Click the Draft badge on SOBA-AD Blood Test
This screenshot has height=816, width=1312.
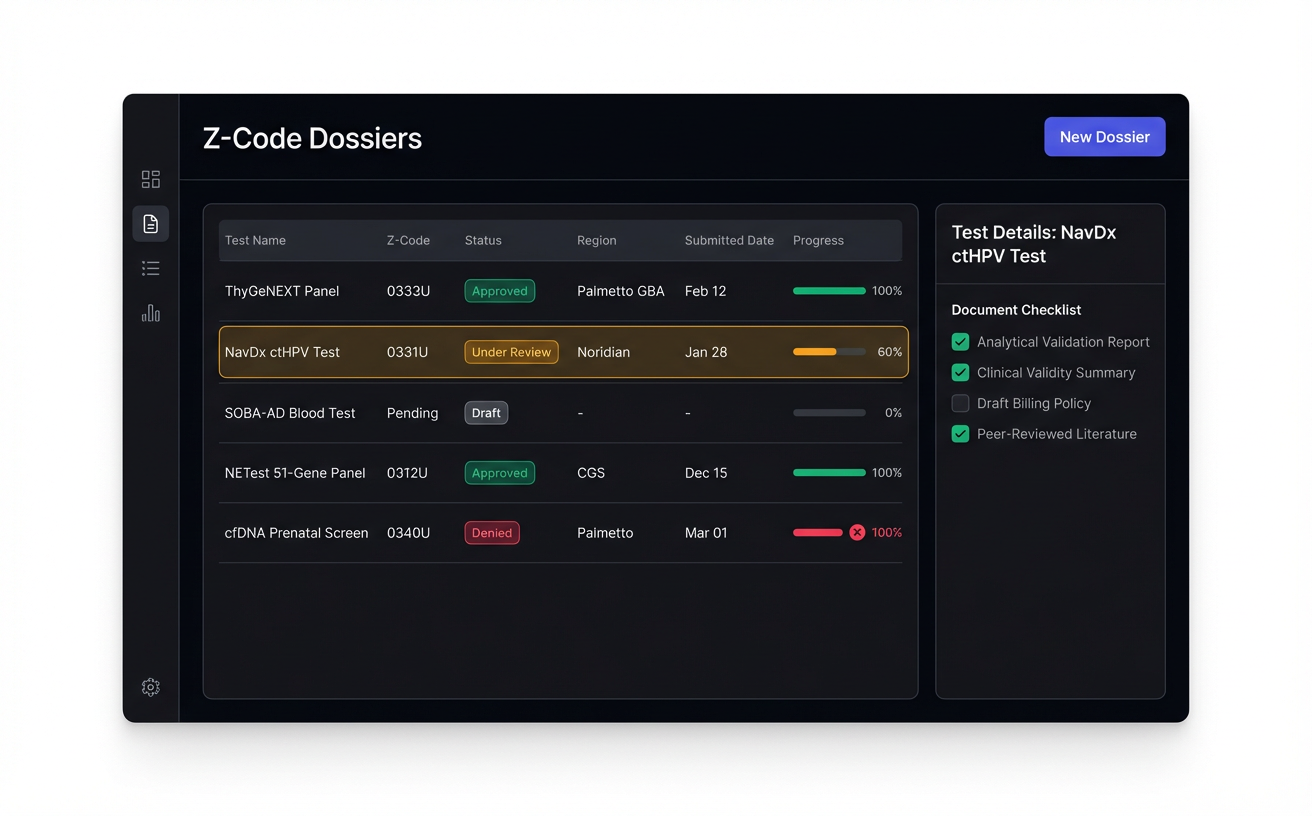coord(485,412)
